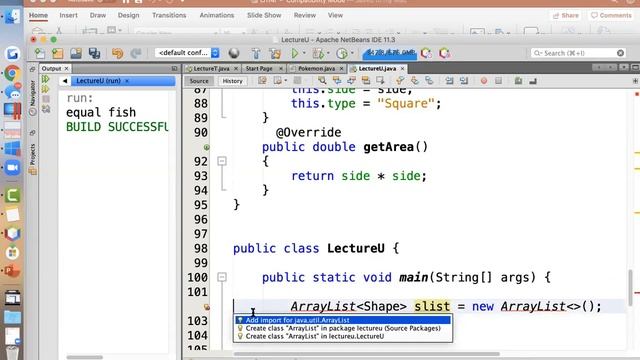Click the Shift Line Left icon
This screenshot has height=360, width=640.
click(449, 81)
